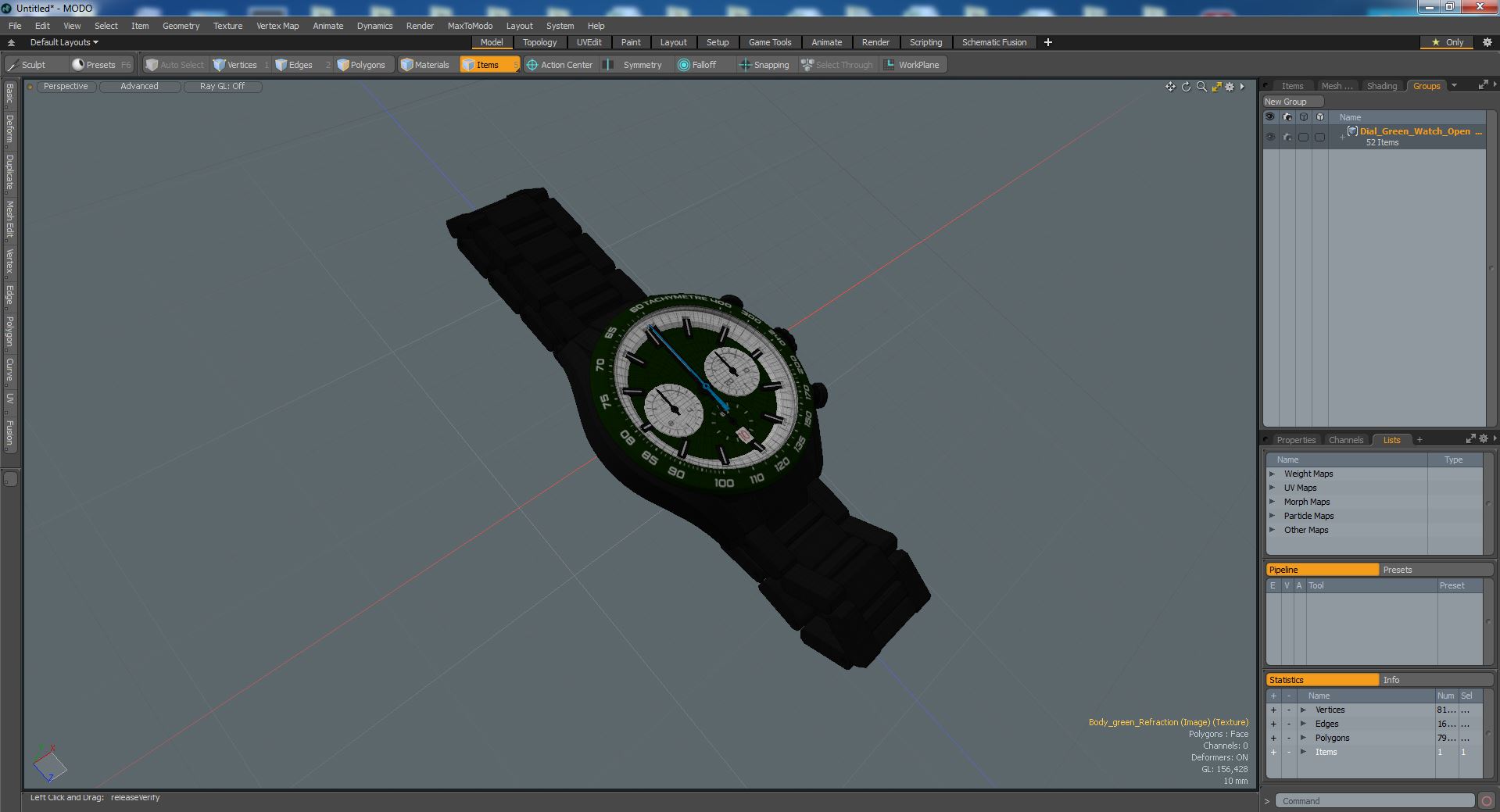Click the Ray GL: Off button
The height and width of the screenshot is (812, 1500).
tap(222, 87)
